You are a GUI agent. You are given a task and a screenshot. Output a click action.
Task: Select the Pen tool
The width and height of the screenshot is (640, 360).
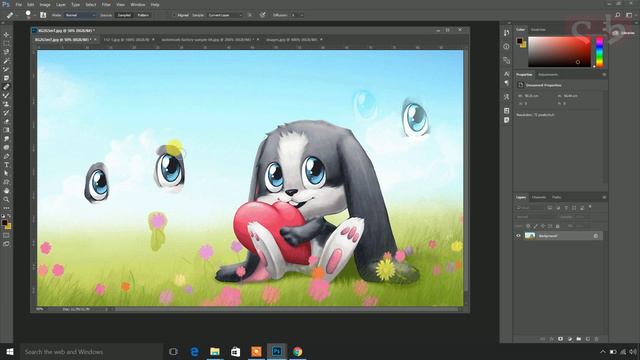point(6,156)
